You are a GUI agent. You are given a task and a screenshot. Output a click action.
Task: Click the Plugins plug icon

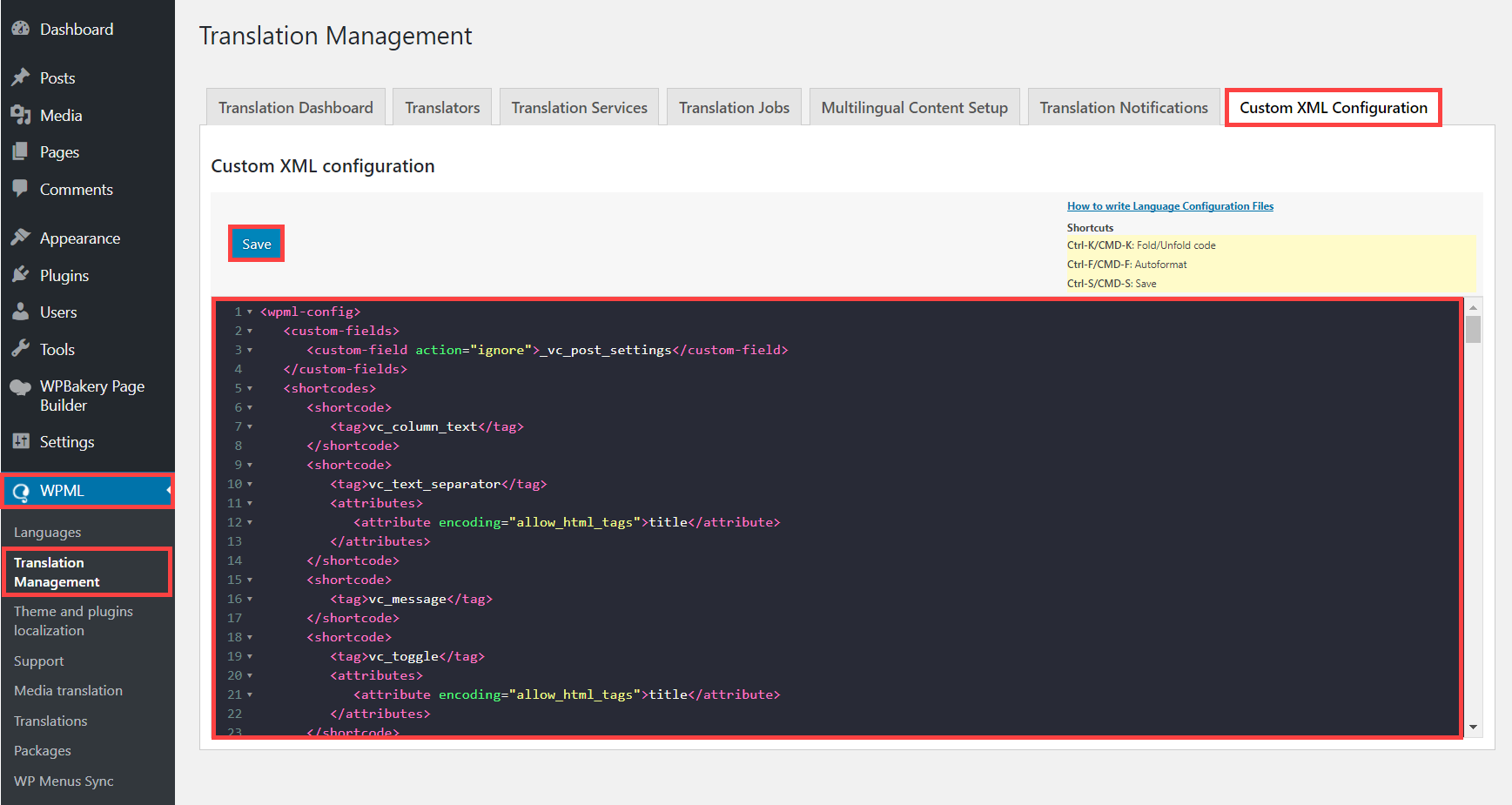(x=21, y=275)
